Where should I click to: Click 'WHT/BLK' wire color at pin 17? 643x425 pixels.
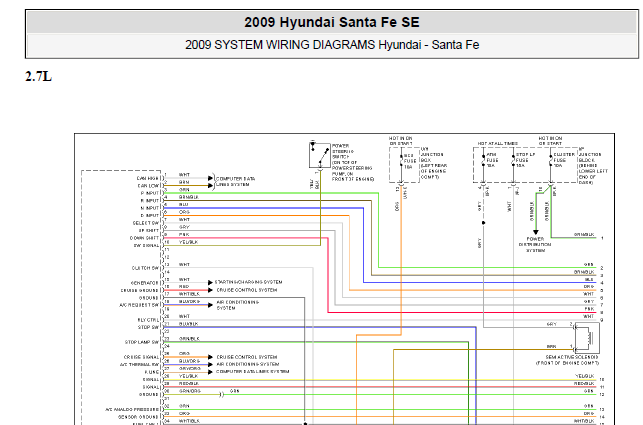click(189, 294)
